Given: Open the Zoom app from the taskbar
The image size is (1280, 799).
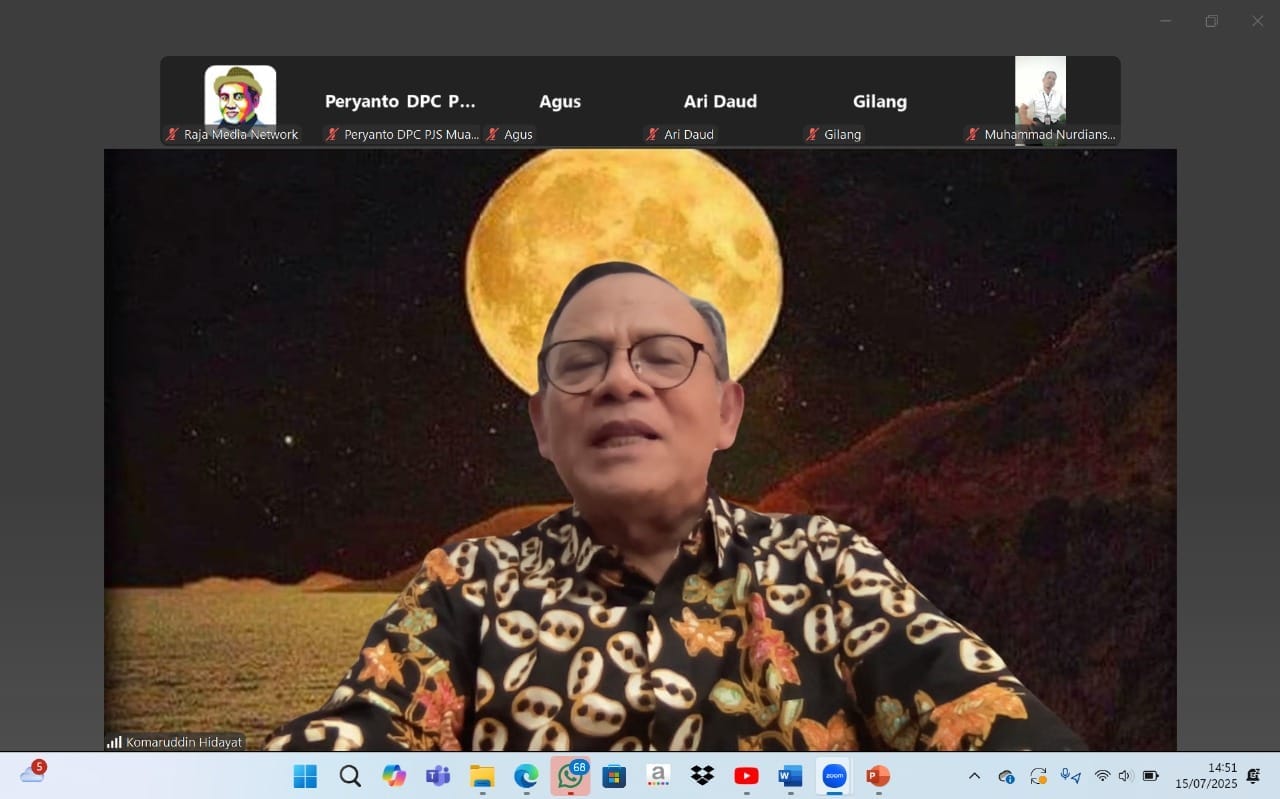Looking at the screenshot, I should [833, 775].
